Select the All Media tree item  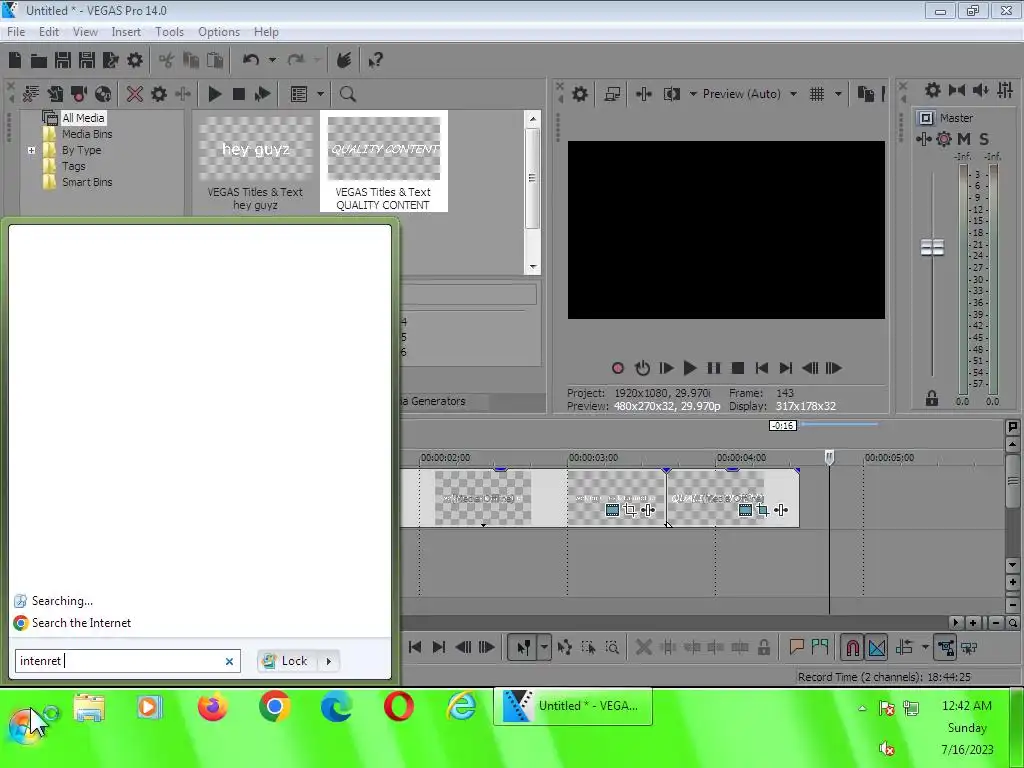point(83,118)
